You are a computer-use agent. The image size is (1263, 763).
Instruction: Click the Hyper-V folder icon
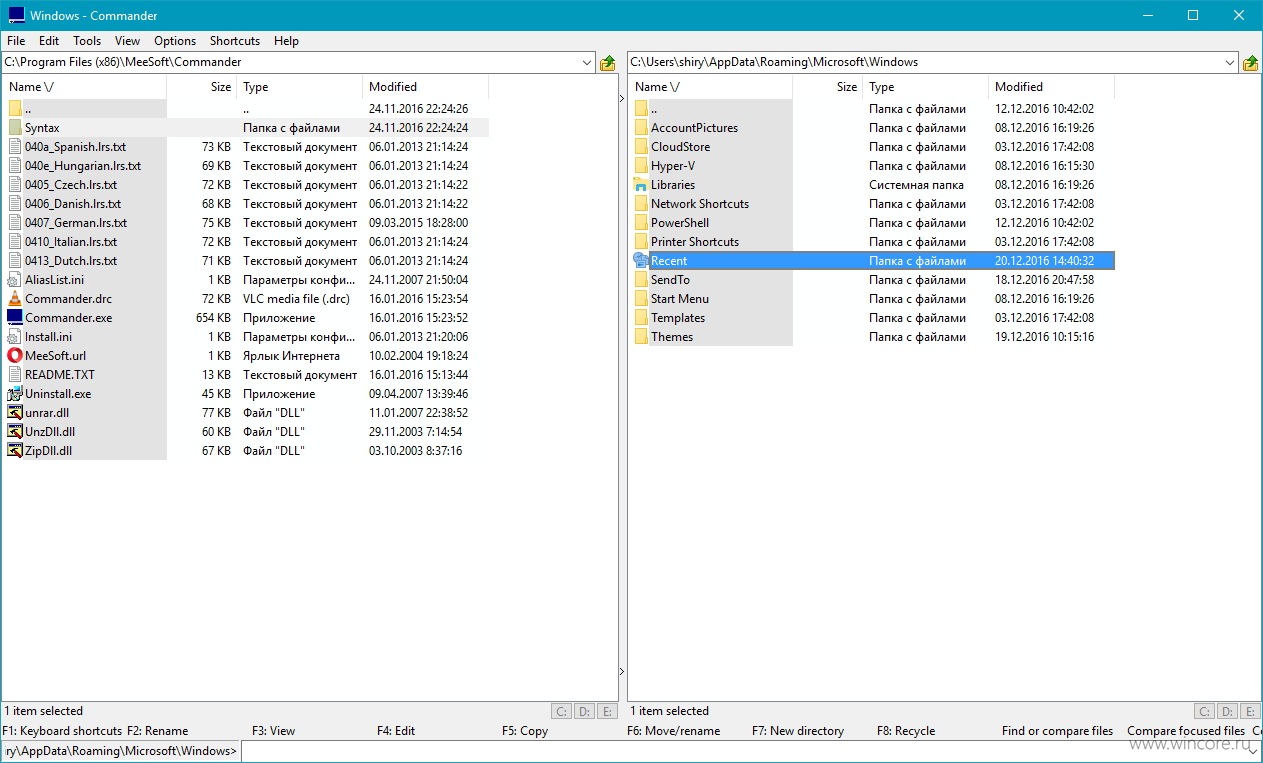[x=641, y=166]
